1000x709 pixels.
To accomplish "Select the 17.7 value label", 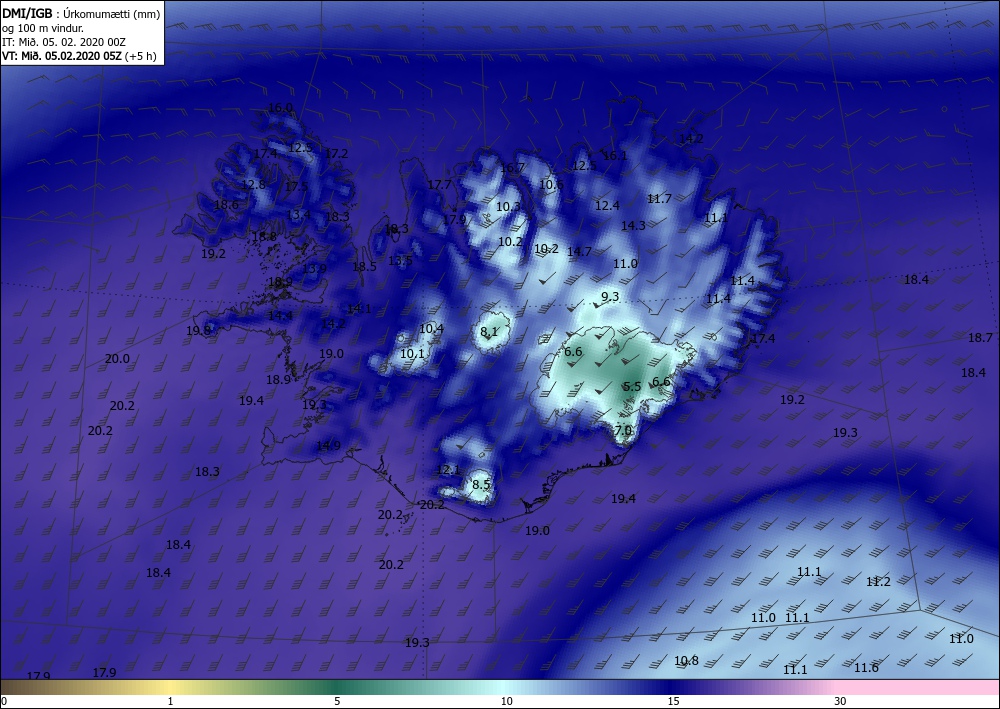I will coord(439,185).
